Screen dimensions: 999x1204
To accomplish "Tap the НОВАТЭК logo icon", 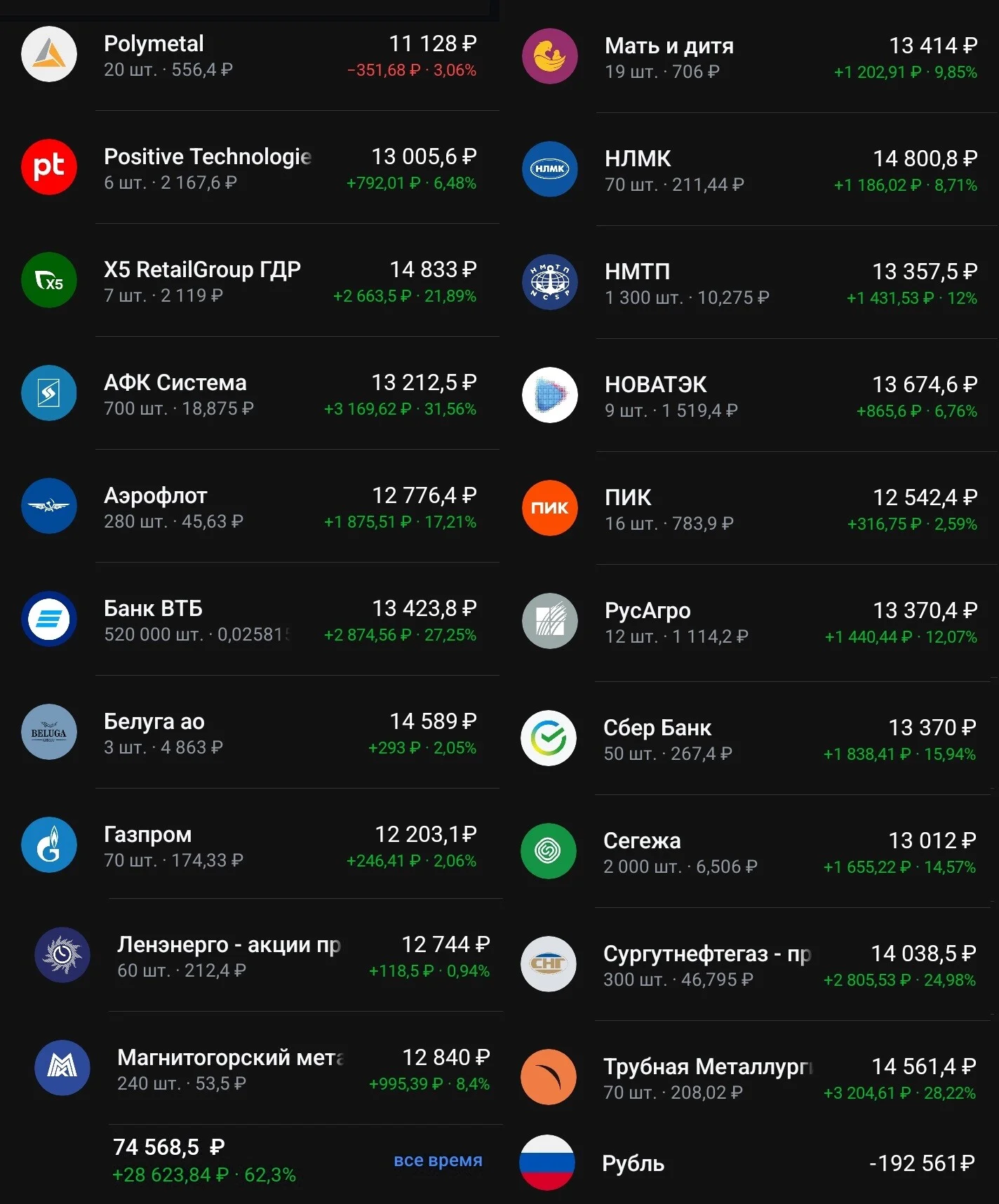I will pos(550,395).
